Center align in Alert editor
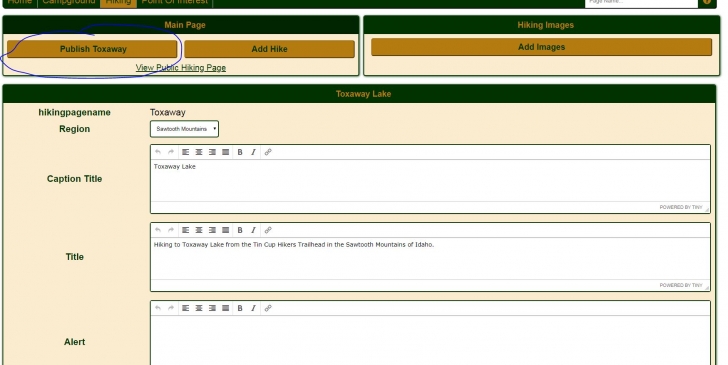 click(199, 308)
